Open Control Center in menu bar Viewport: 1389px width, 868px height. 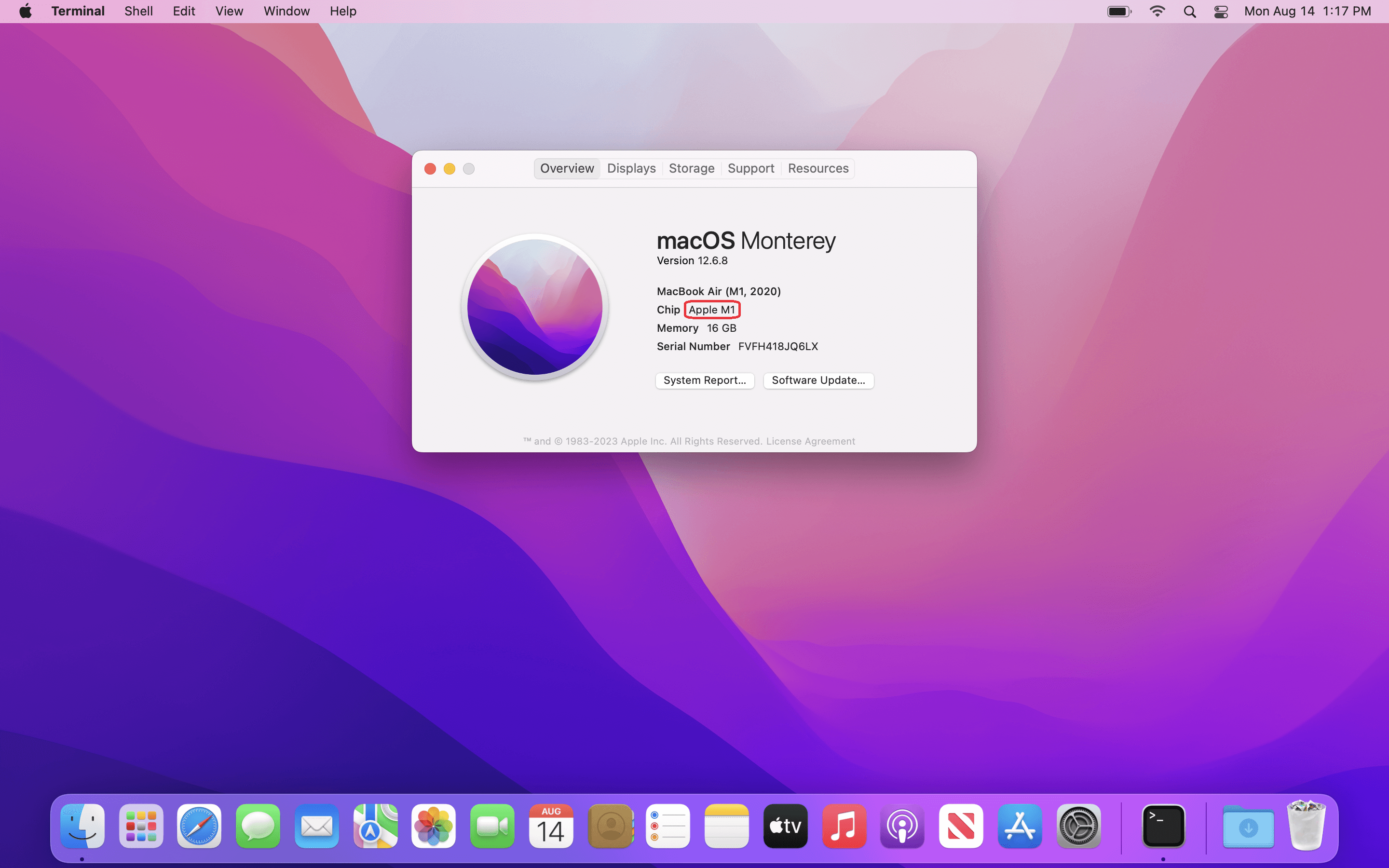(1221, 12)
